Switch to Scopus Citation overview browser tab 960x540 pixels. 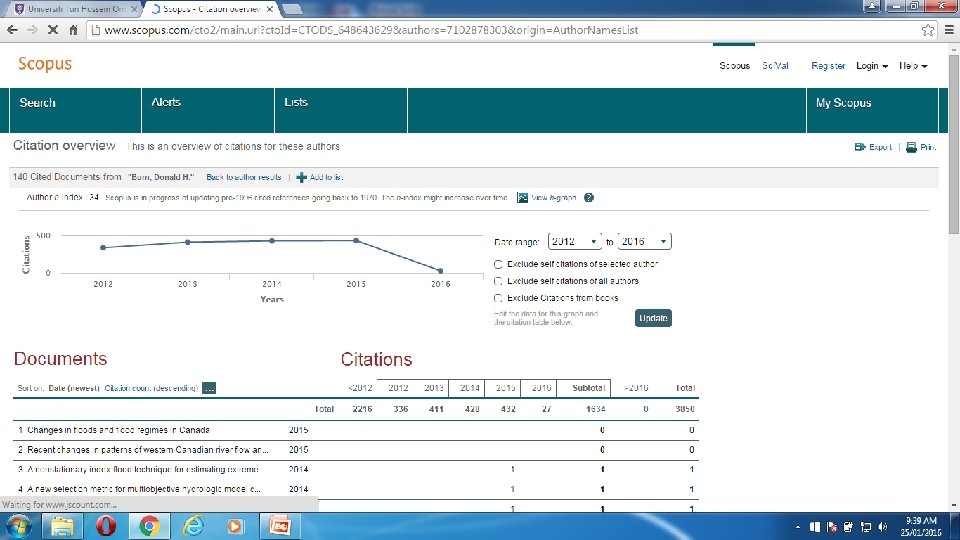pyautogui.click(x=210, y=9)
